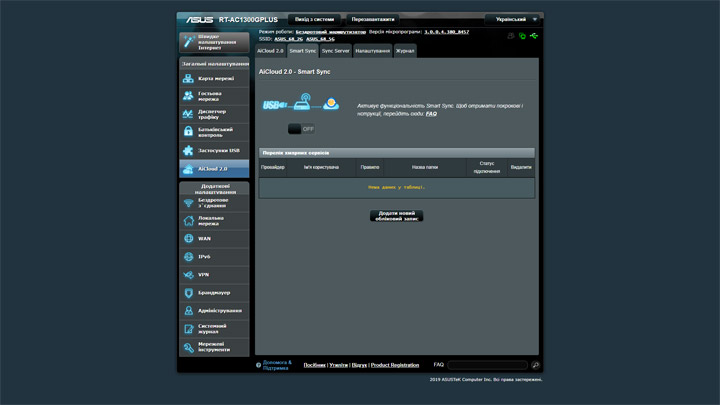The image size is (720, 405).
Task: Open the Parental Control lock icon
Action: click(x=188, y=132)
